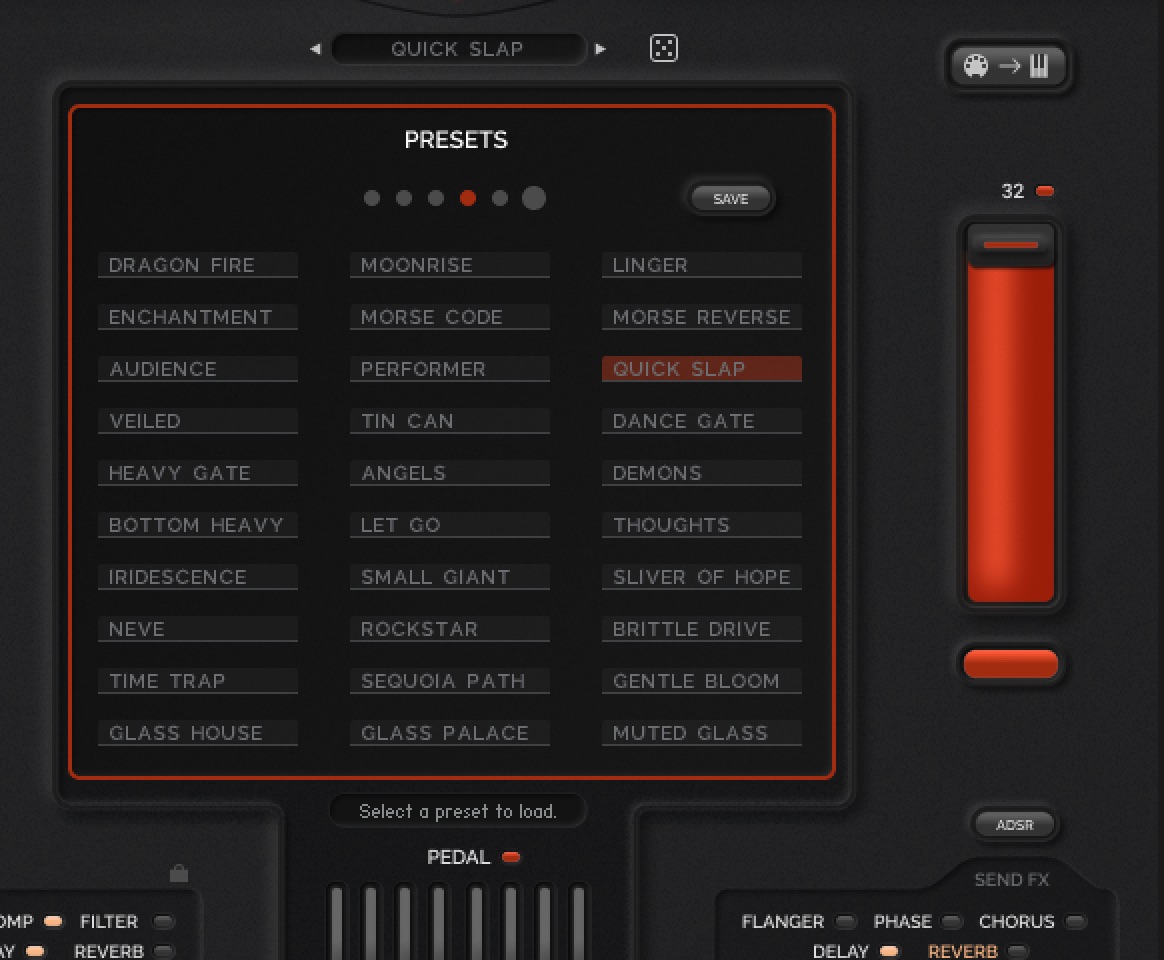Click the palette-to-keyboard mapping icon
The image size is (1164, 960).
coord(1008,67)
